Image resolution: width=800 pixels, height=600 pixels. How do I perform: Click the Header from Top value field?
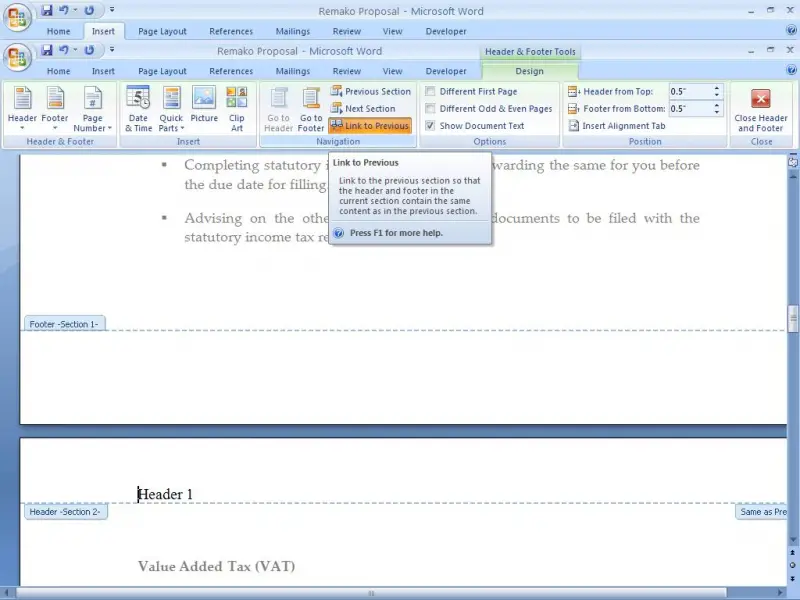[x=690, y=91]
